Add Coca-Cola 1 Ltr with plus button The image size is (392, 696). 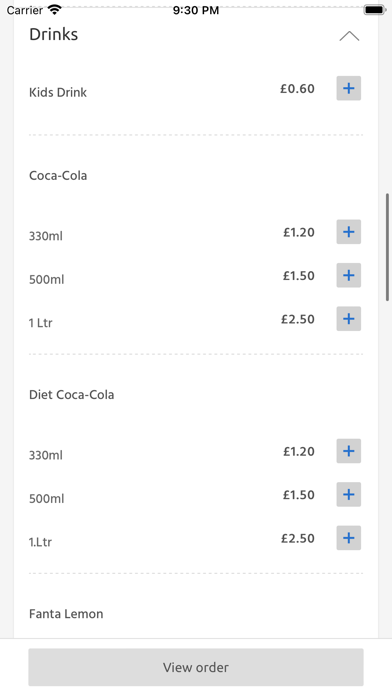coord(348,319)
